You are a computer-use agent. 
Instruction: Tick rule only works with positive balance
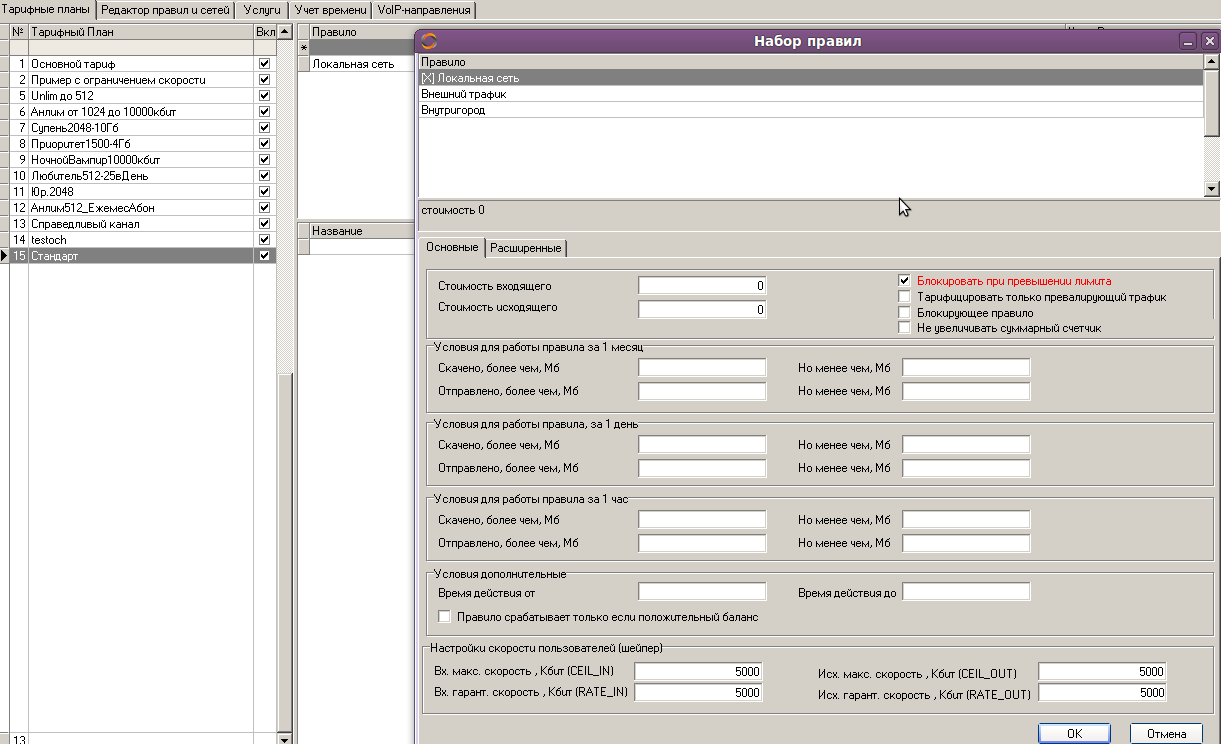pyautogui.click(x=446, y=617)
